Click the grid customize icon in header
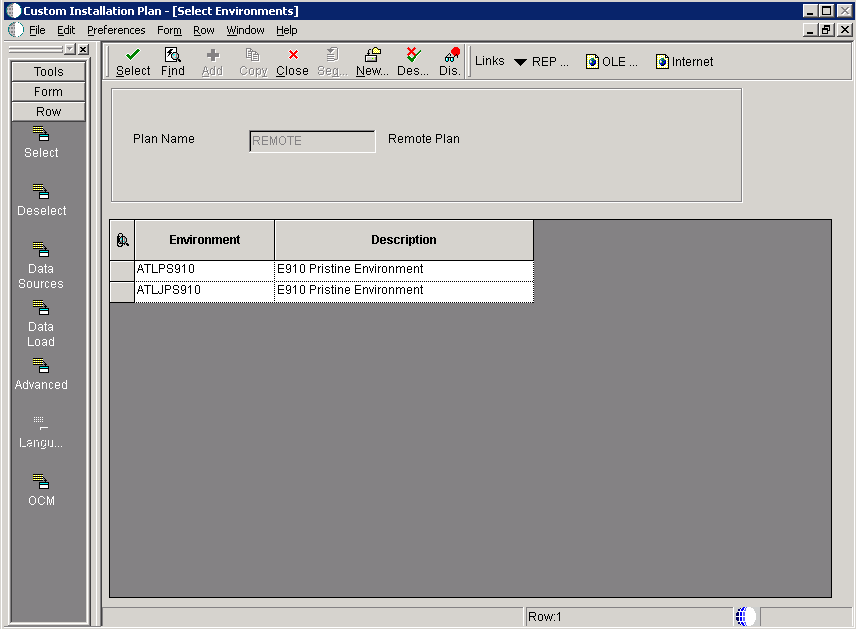The width and height of the screenshot is (856, 629). (x=122, y=240)
